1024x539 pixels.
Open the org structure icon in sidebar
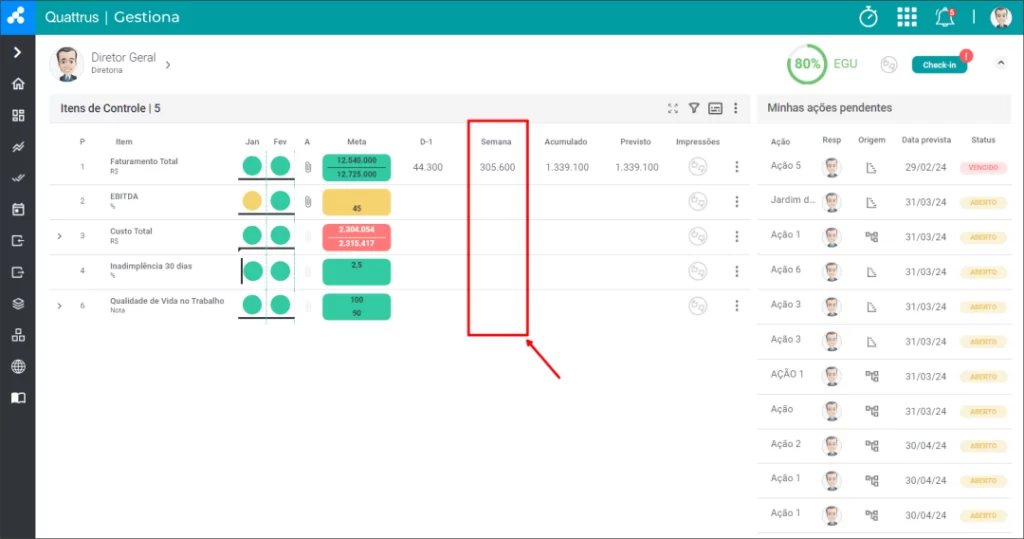point(18,335)
